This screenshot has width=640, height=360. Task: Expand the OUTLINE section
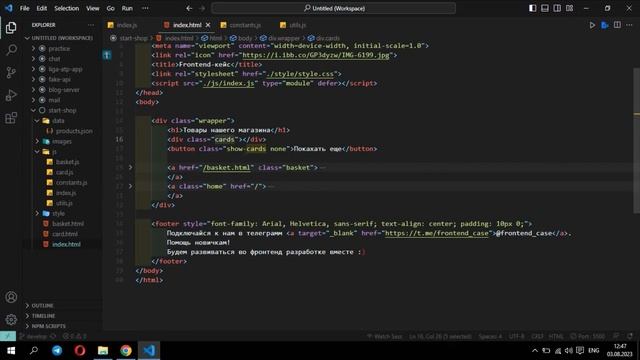click(42, 306)
